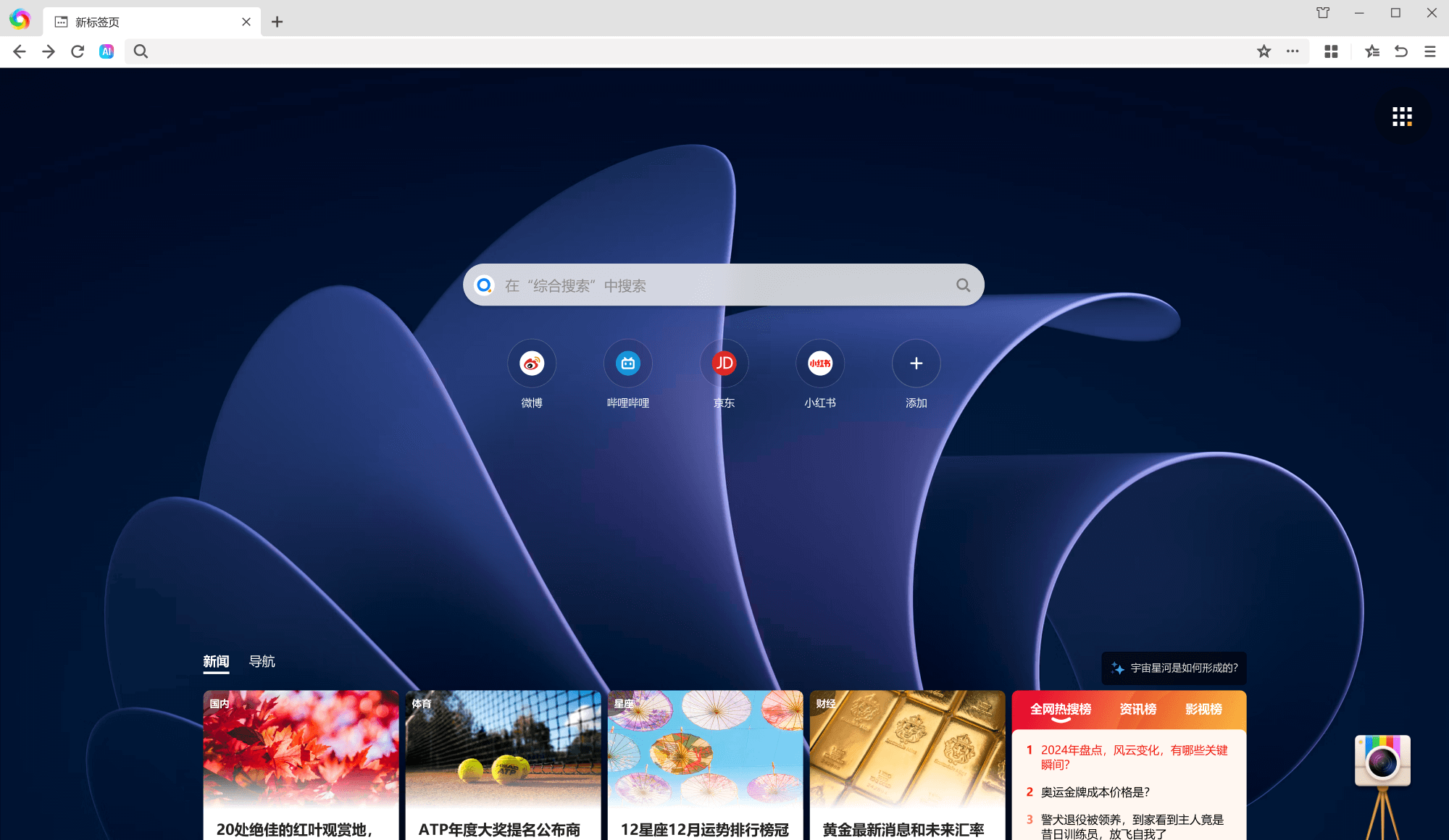Open the JD.com quick link
Screen dimensions: 1449x840
723,363
